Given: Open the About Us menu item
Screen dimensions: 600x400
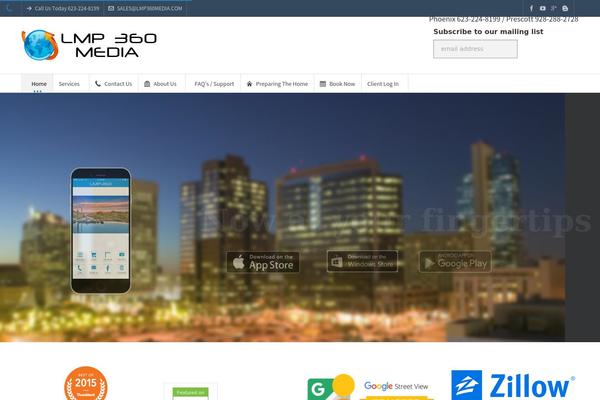Looking at the screenshot, I should pyautogui.click(x=160, y=84).
